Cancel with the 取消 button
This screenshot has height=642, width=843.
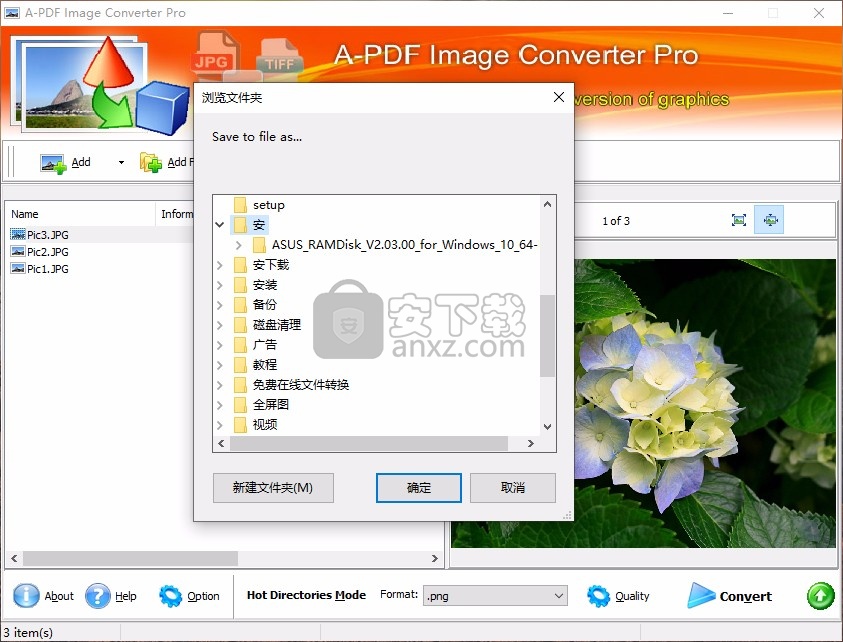click(x=513, y=488)
